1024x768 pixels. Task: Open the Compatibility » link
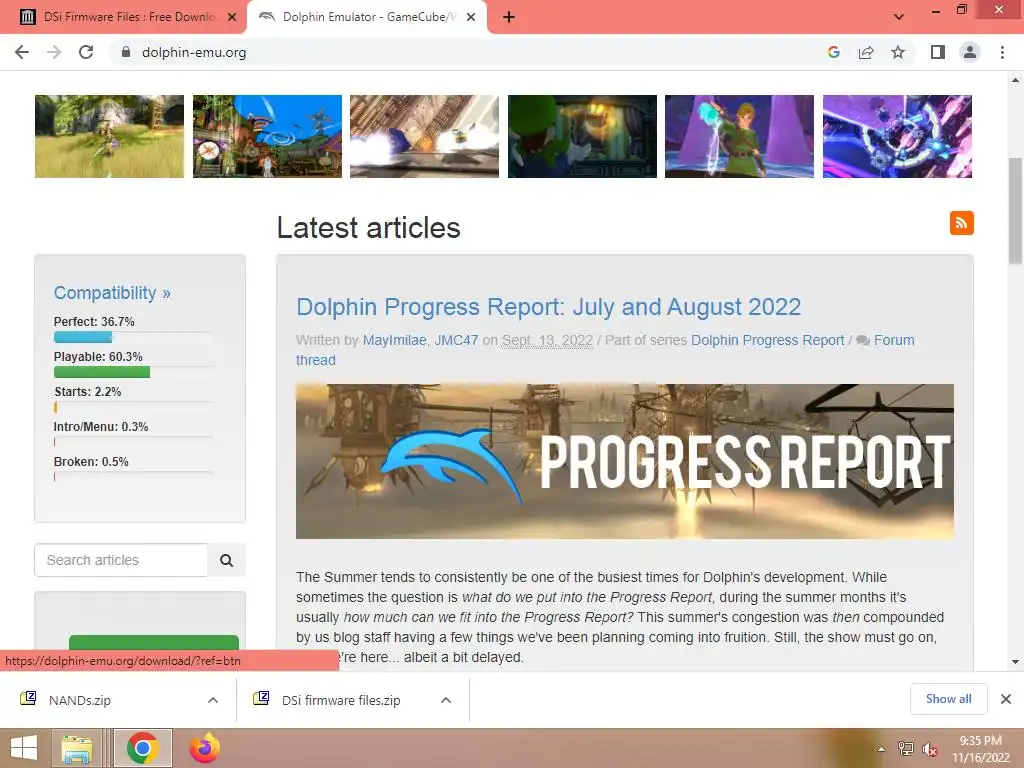point(112,293)
